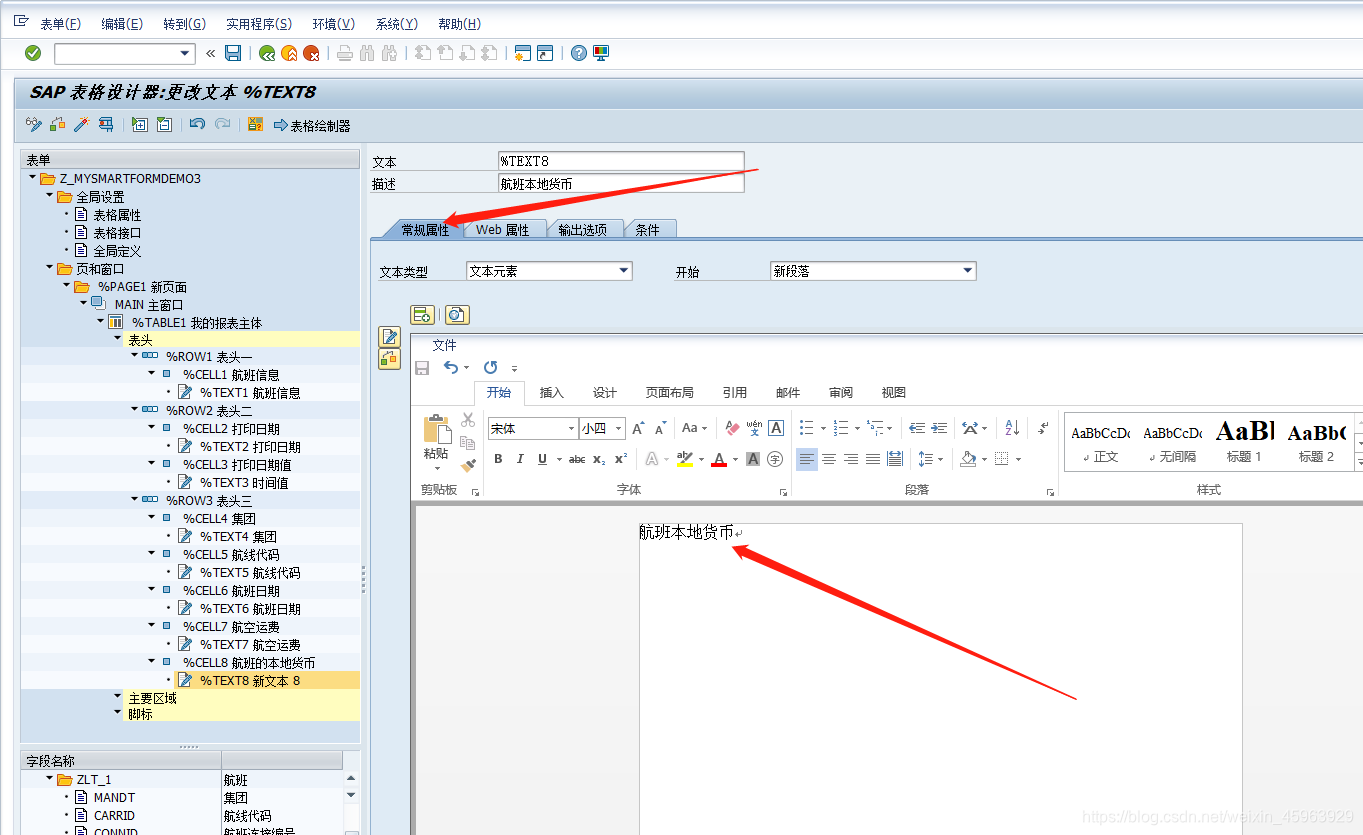Open the bullet list dropdown arrow
1363x835 pixels.
(x=823, y=428)
